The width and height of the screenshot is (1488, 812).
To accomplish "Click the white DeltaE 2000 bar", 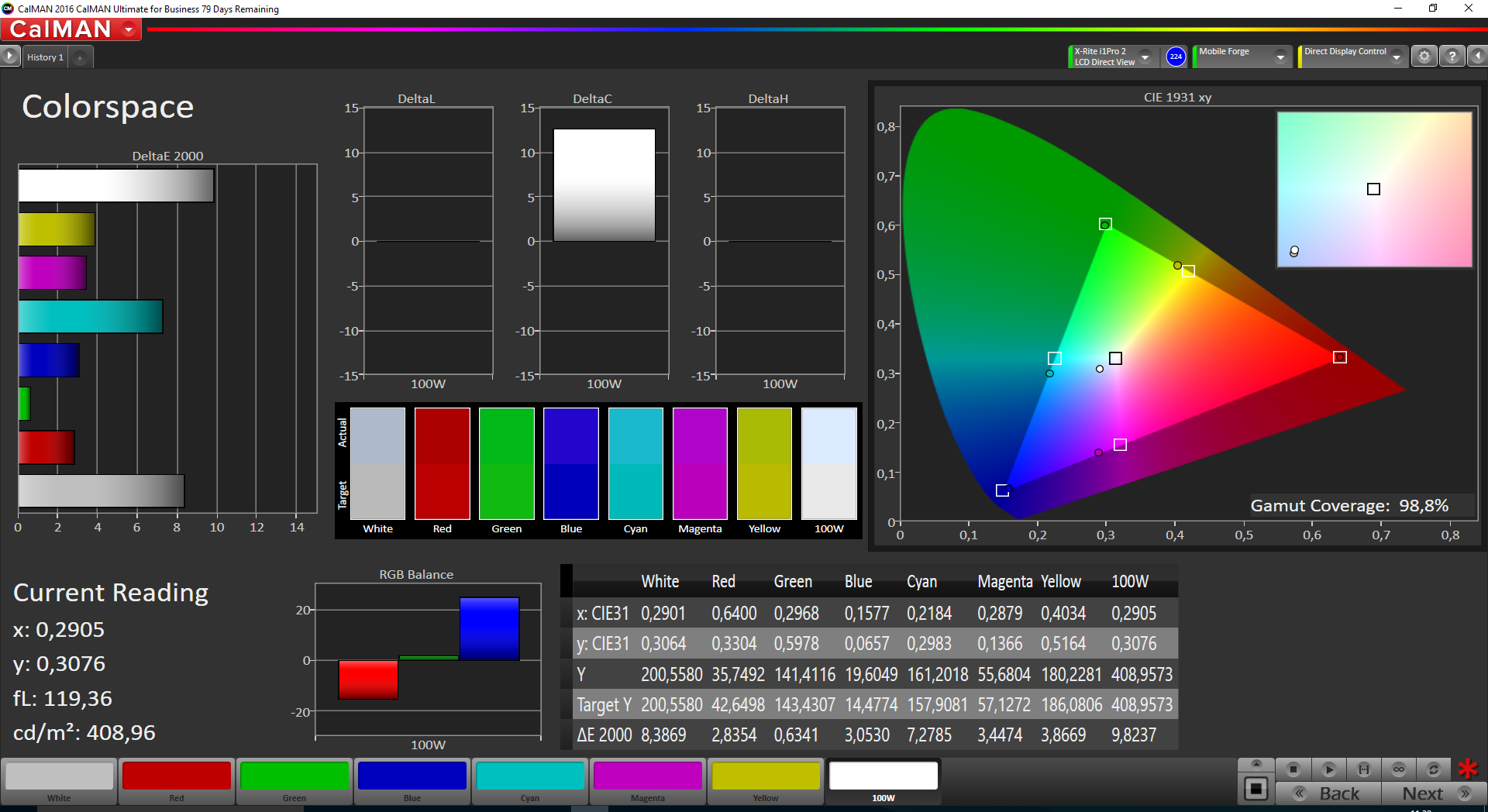I will coord(116,186).
